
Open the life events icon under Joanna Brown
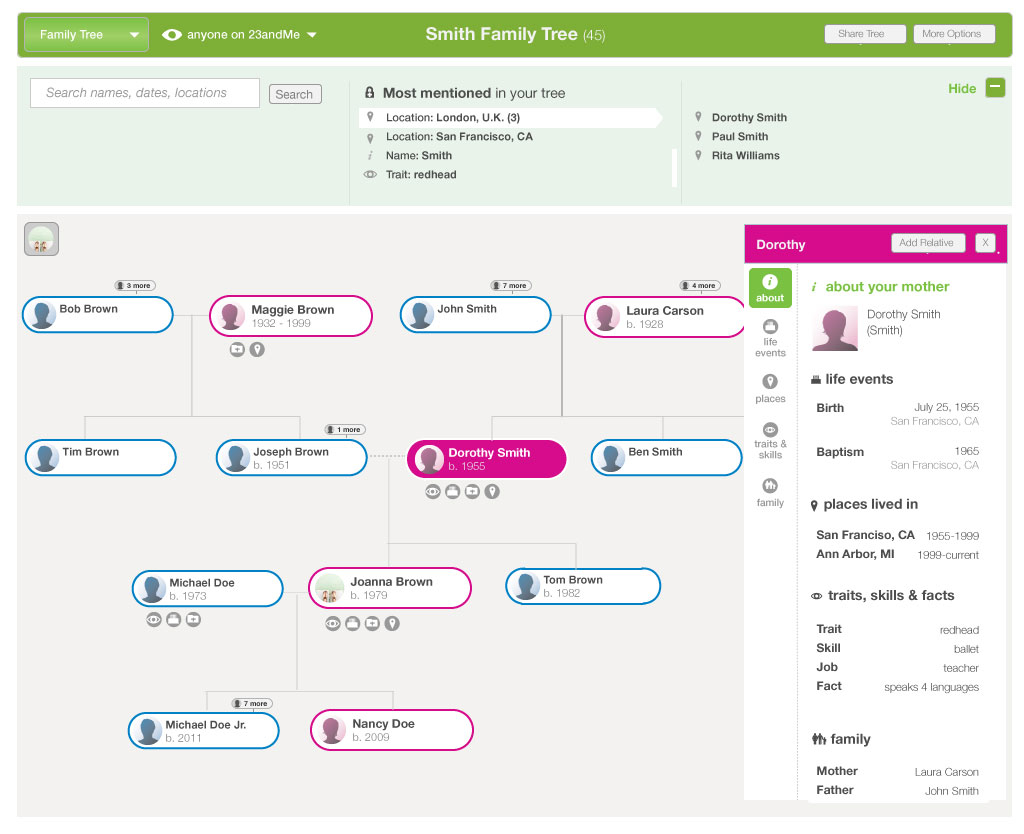(352, 623)
